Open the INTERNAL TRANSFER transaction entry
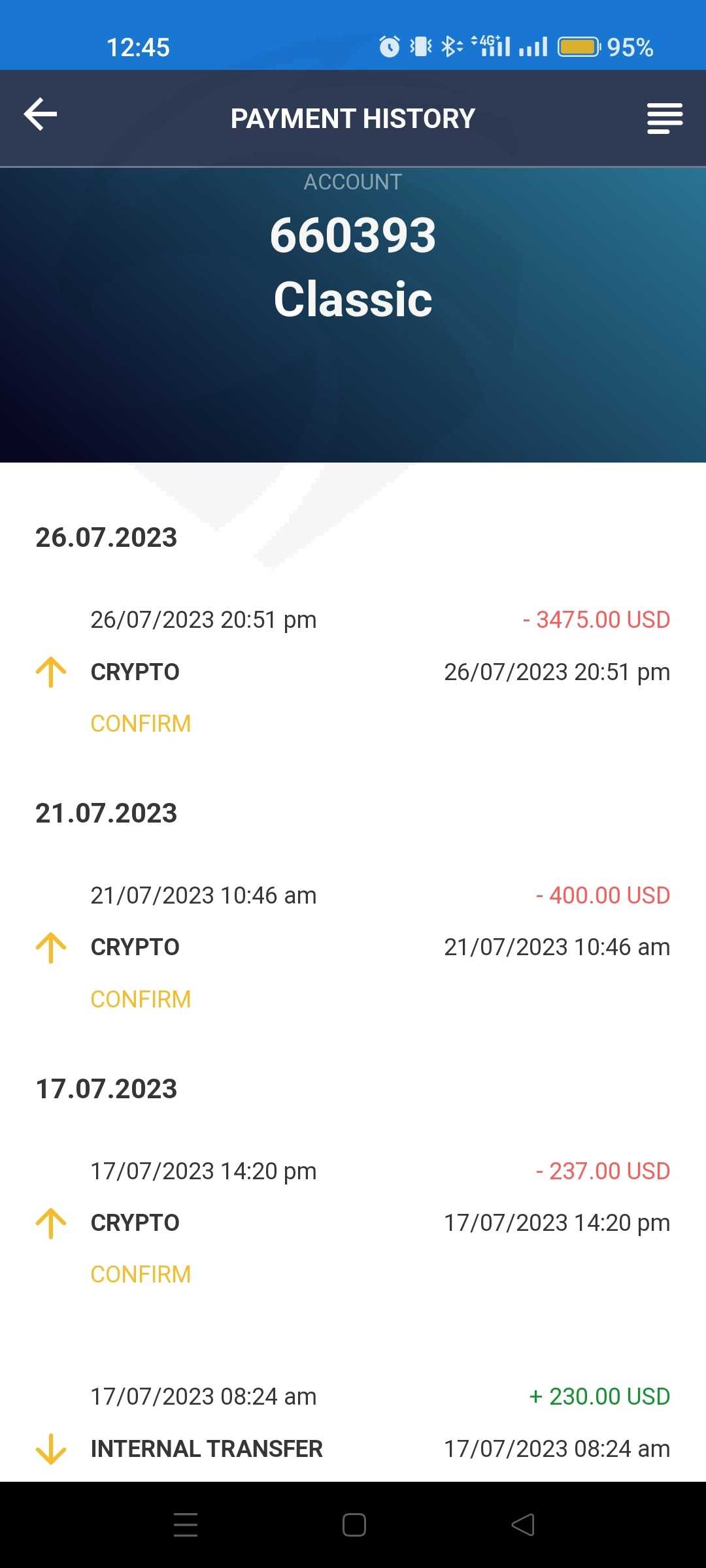This screenshot has height=1568, width=706. coord(207,1449)
